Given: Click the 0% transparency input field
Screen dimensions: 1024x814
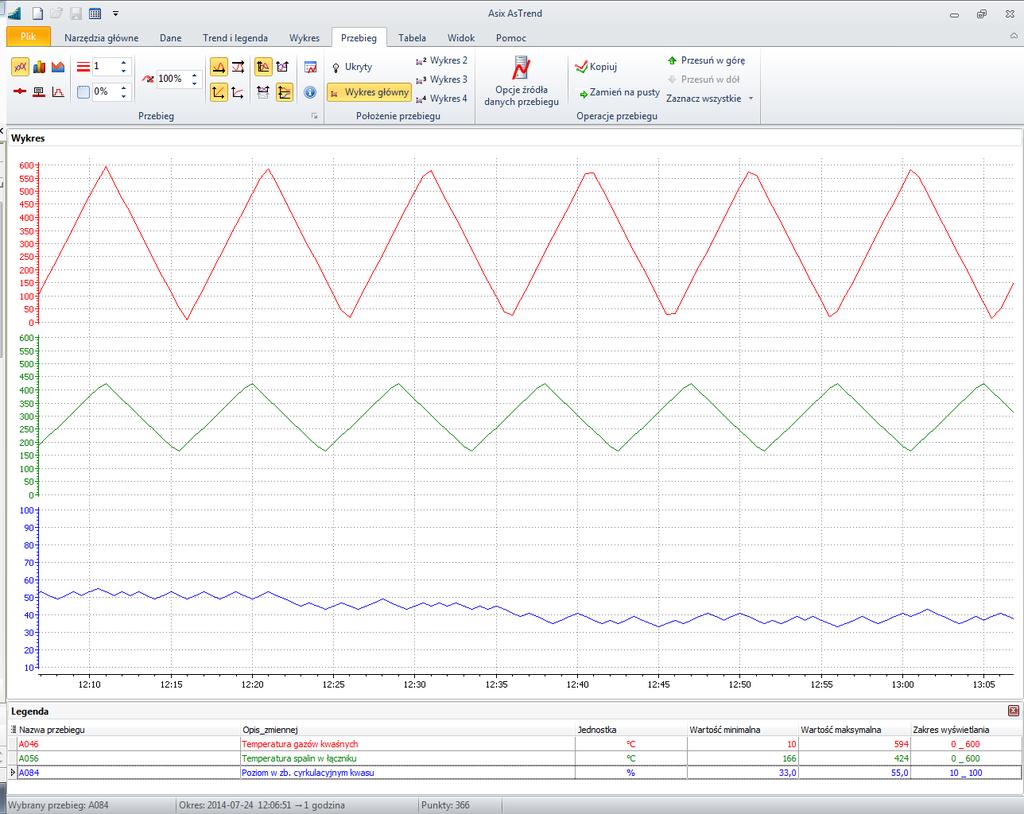Looking at the screenshot, I should point(104,92).
